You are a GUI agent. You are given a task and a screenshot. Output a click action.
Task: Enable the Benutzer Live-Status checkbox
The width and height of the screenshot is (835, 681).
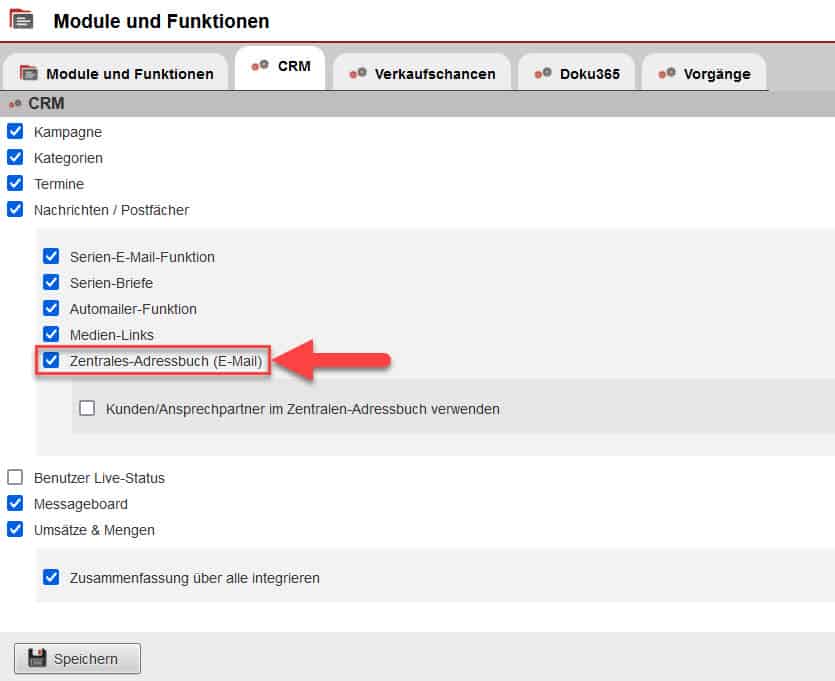[x=15, y=477]
